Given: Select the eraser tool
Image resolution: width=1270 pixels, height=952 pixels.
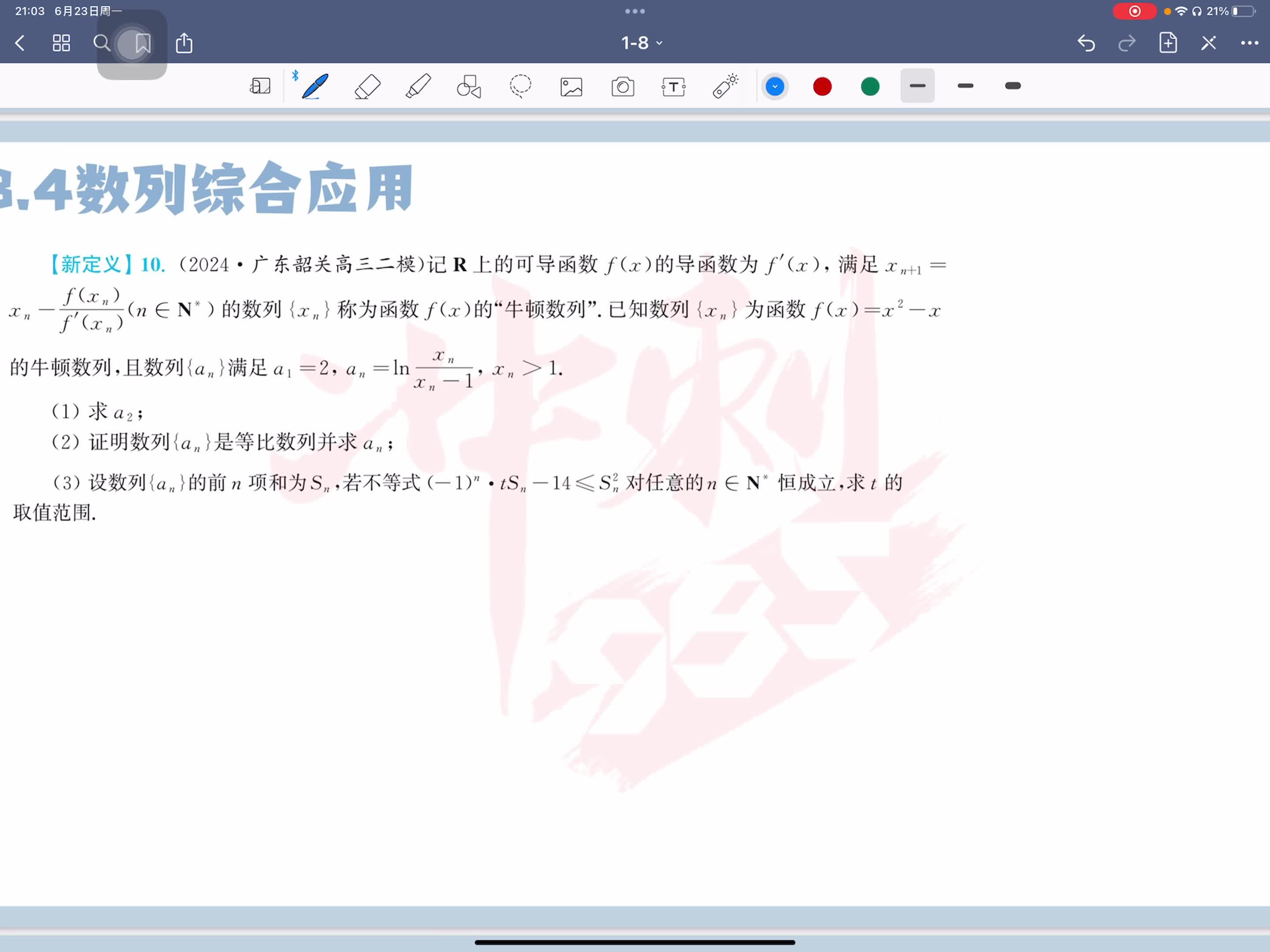Looking at the screenshot, I should [367, 87].
